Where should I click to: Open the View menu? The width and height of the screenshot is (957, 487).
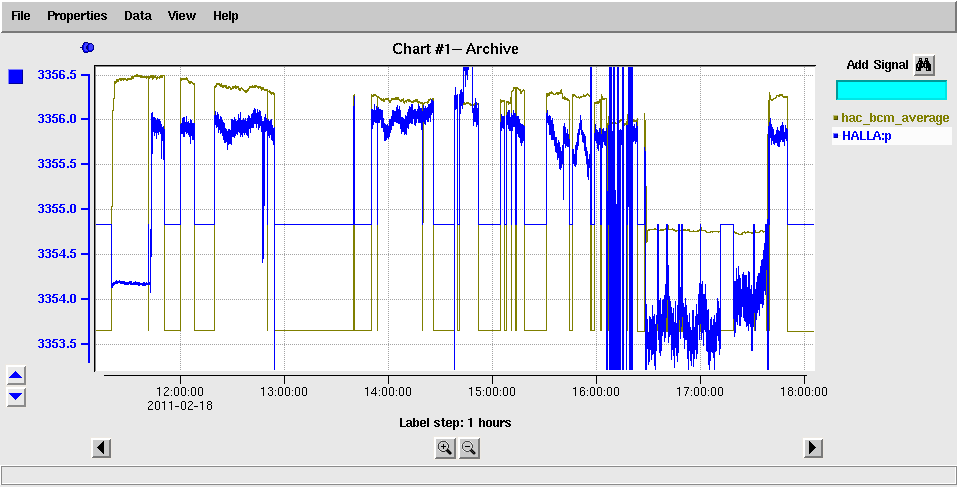point(182,16)
